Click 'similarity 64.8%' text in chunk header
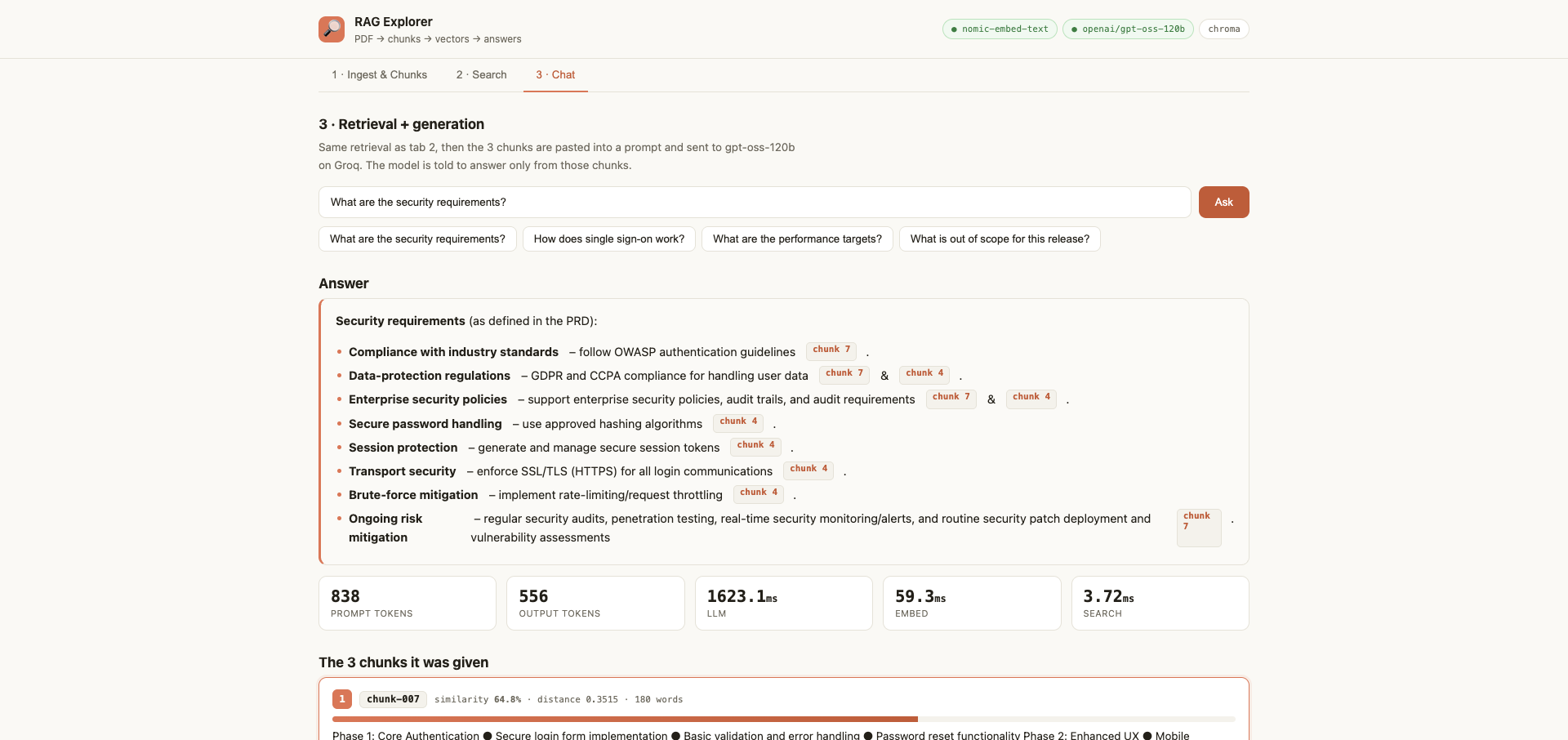This screenshot has height=740, width=1568. 478,700
